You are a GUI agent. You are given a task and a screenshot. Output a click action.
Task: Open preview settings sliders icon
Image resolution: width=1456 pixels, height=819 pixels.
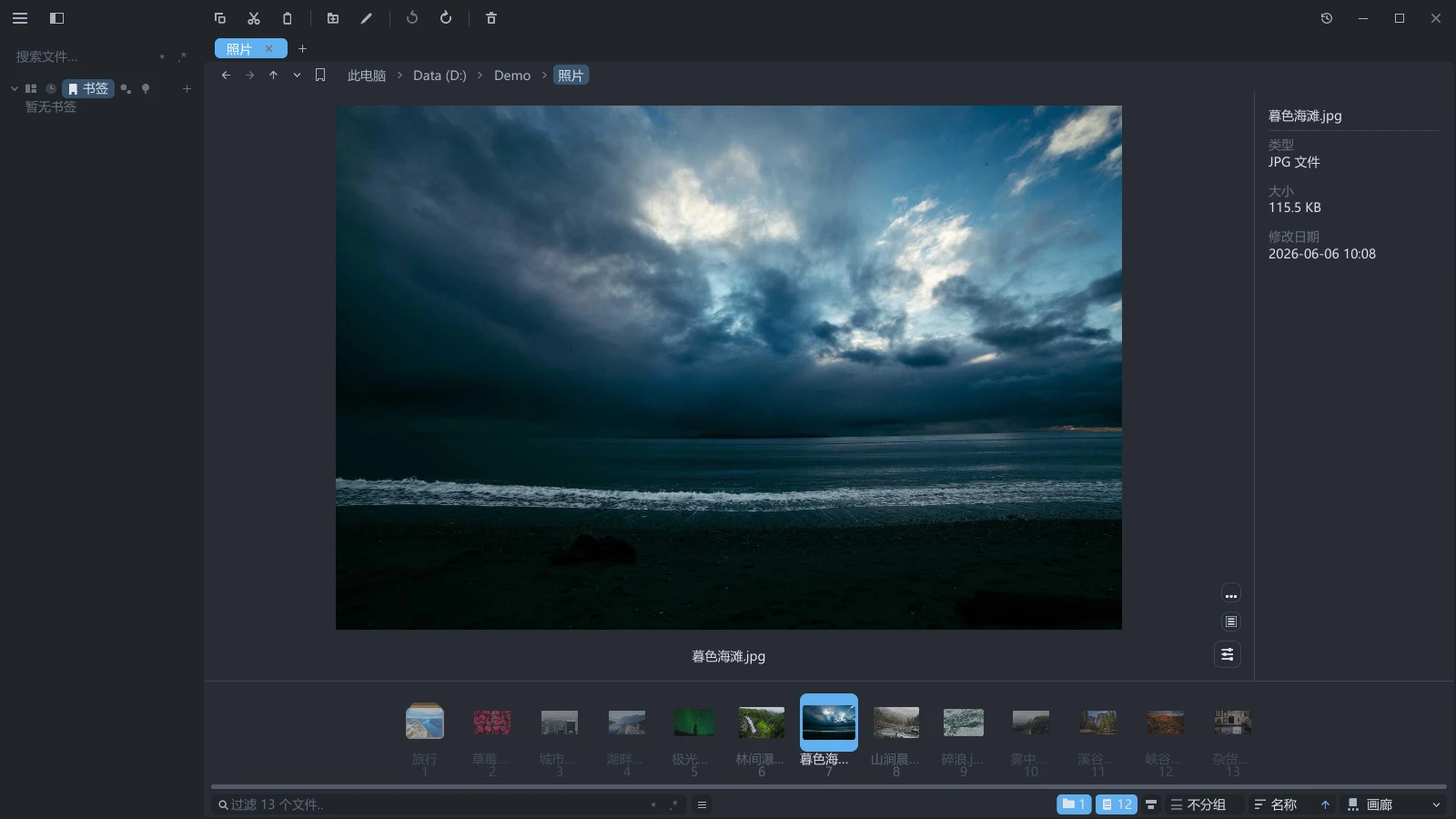point(1228,654)
